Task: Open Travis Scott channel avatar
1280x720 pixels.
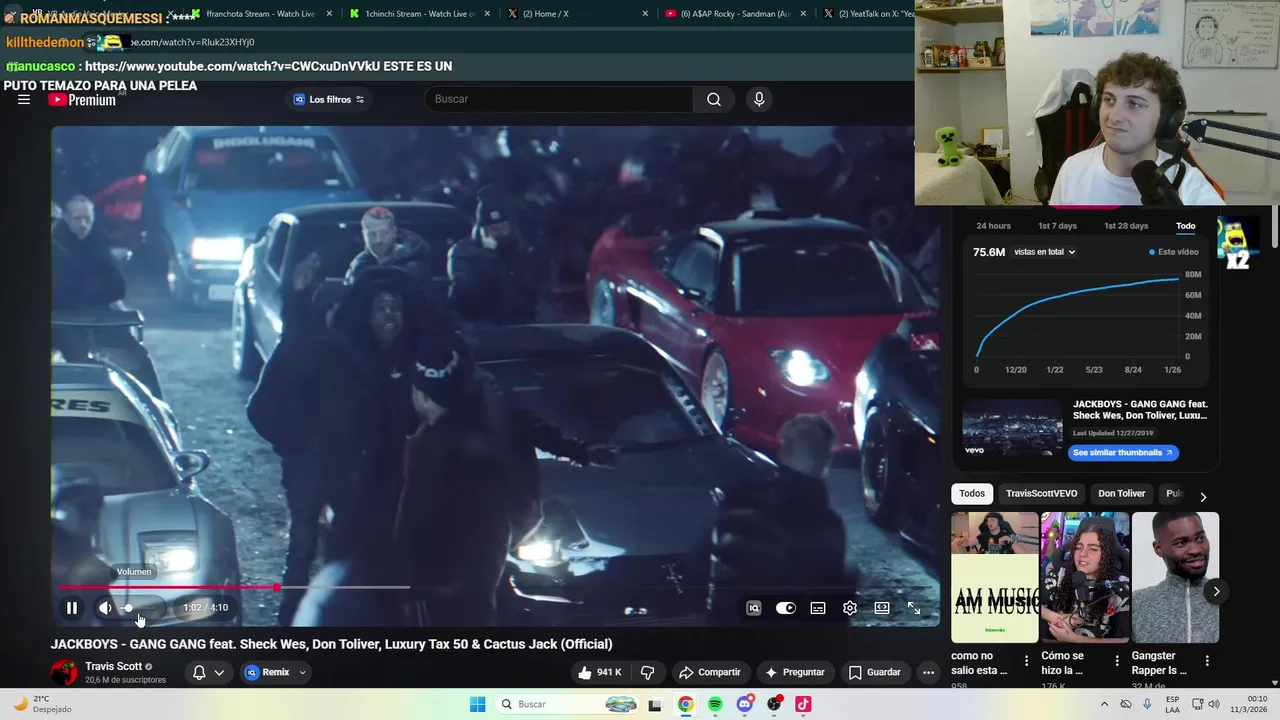Action: 64,672
